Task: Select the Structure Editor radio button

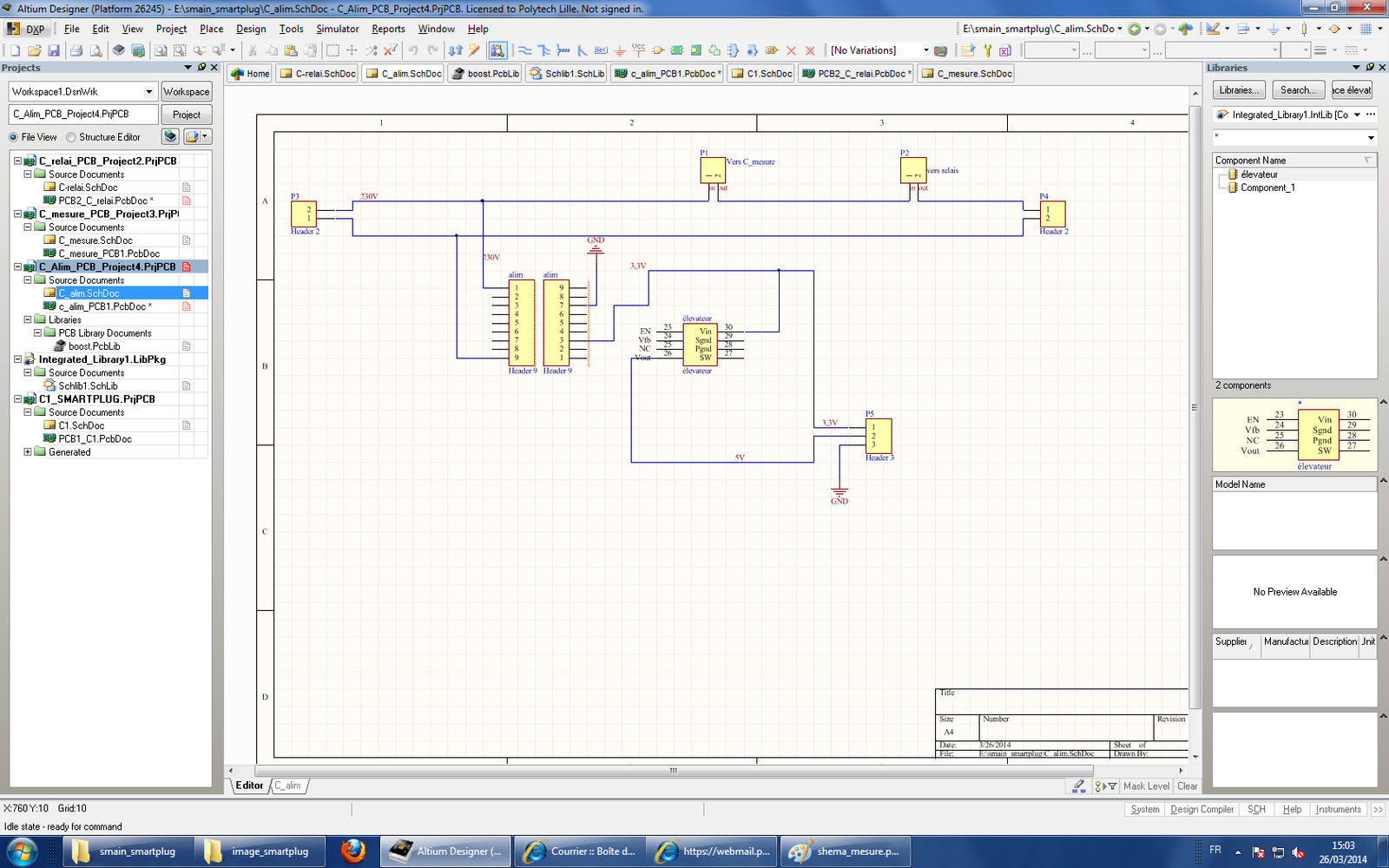Action: (71, 137)
